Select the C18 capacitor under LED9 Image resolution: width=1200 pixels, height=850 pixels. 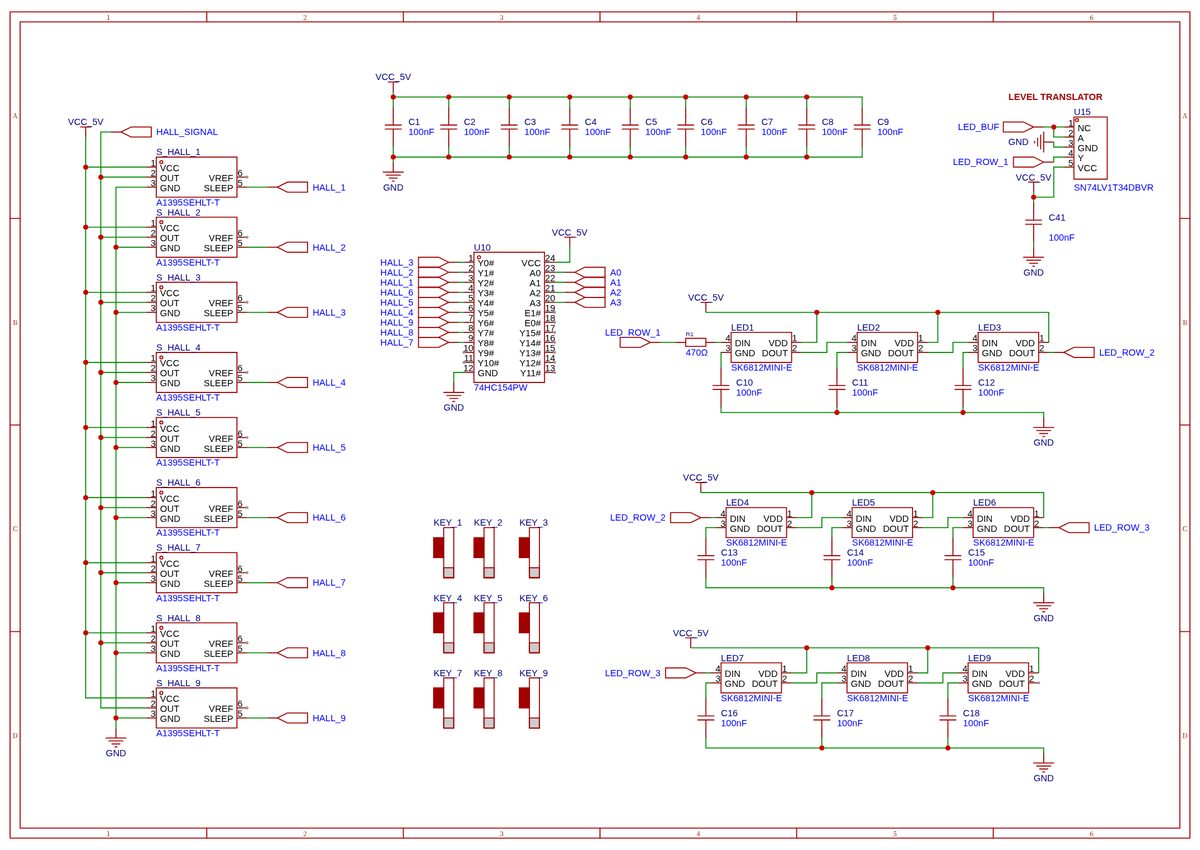pos(947,717)
